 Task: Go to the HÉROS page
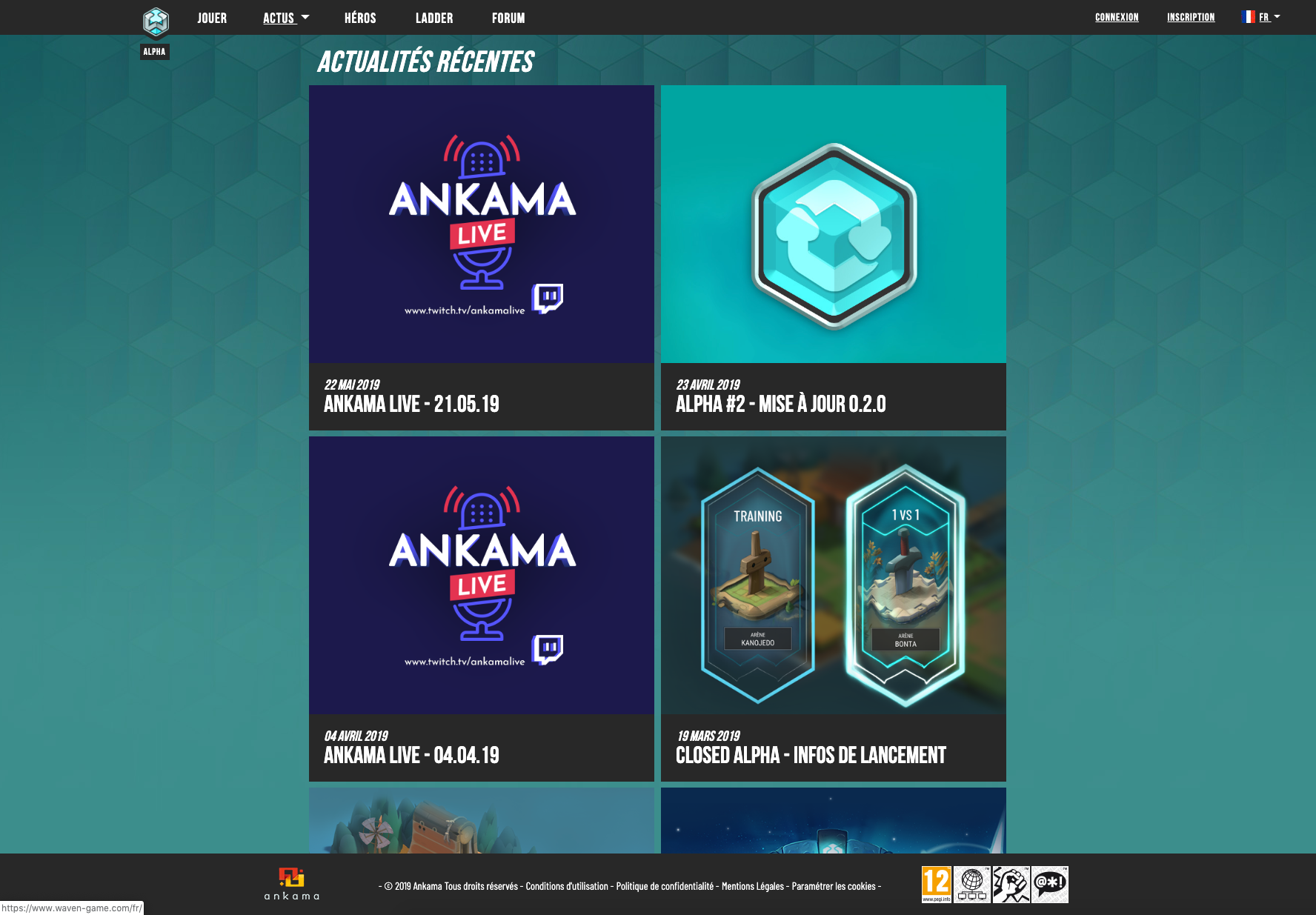(360, 18)
